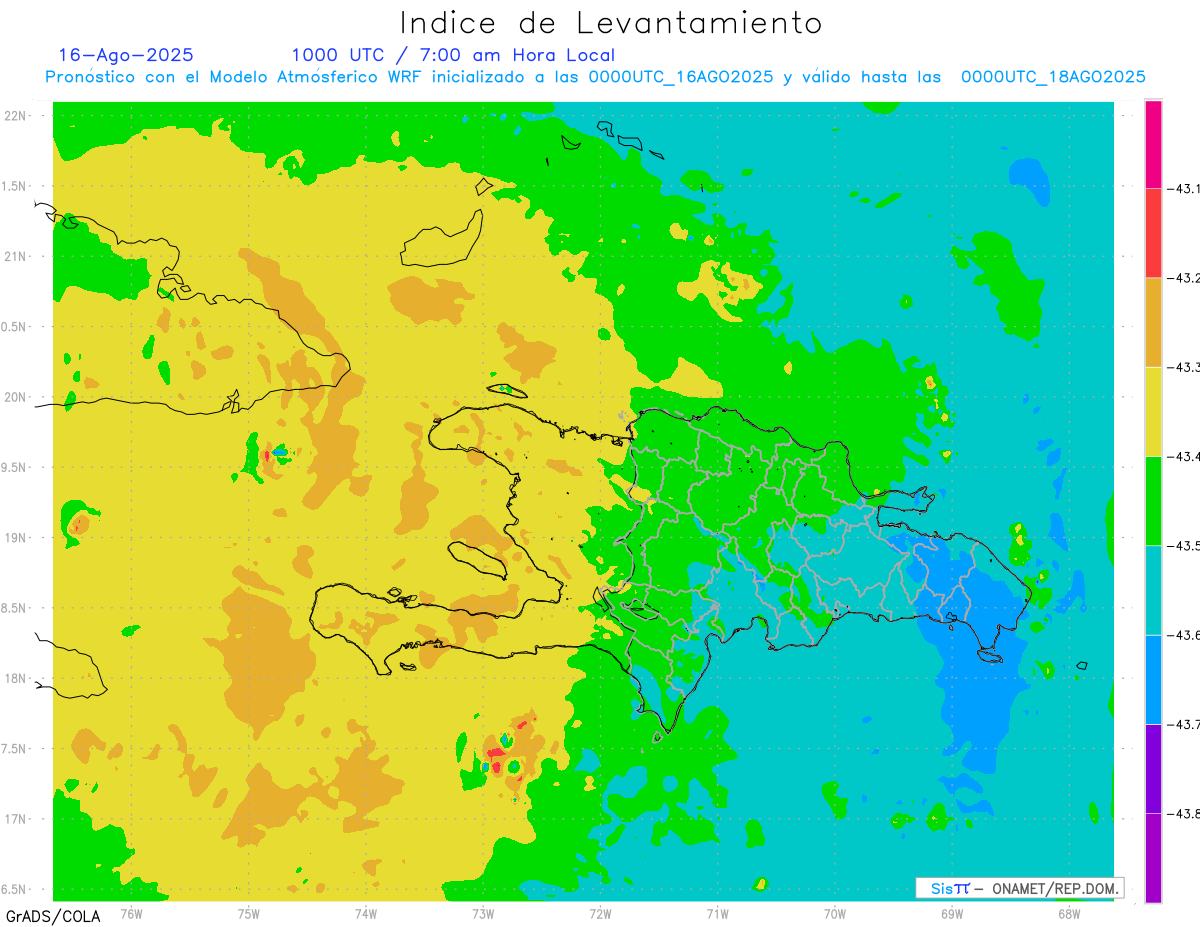Screen dimensions: 1200x927
Task: Click the '19N' latitude label
Action: 15,538
